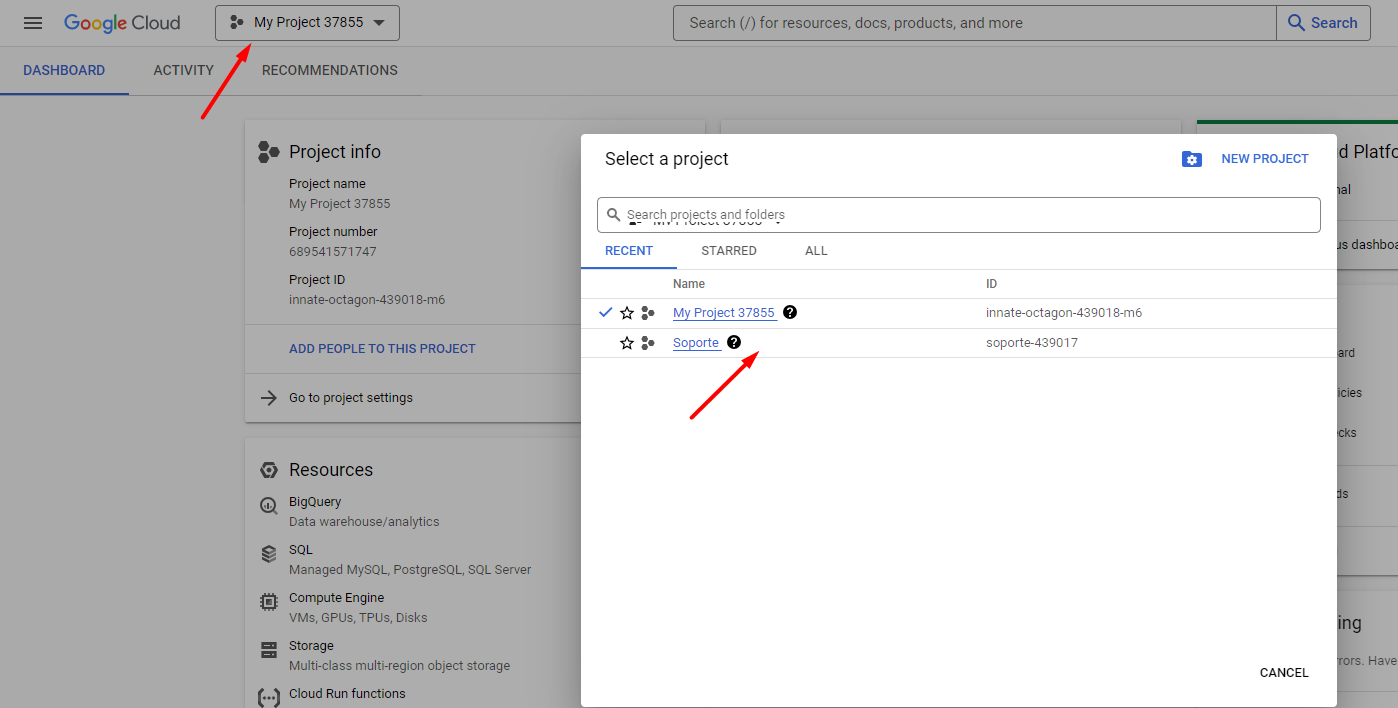Click the NEW PROJECT button

(x=1265, y=159)
